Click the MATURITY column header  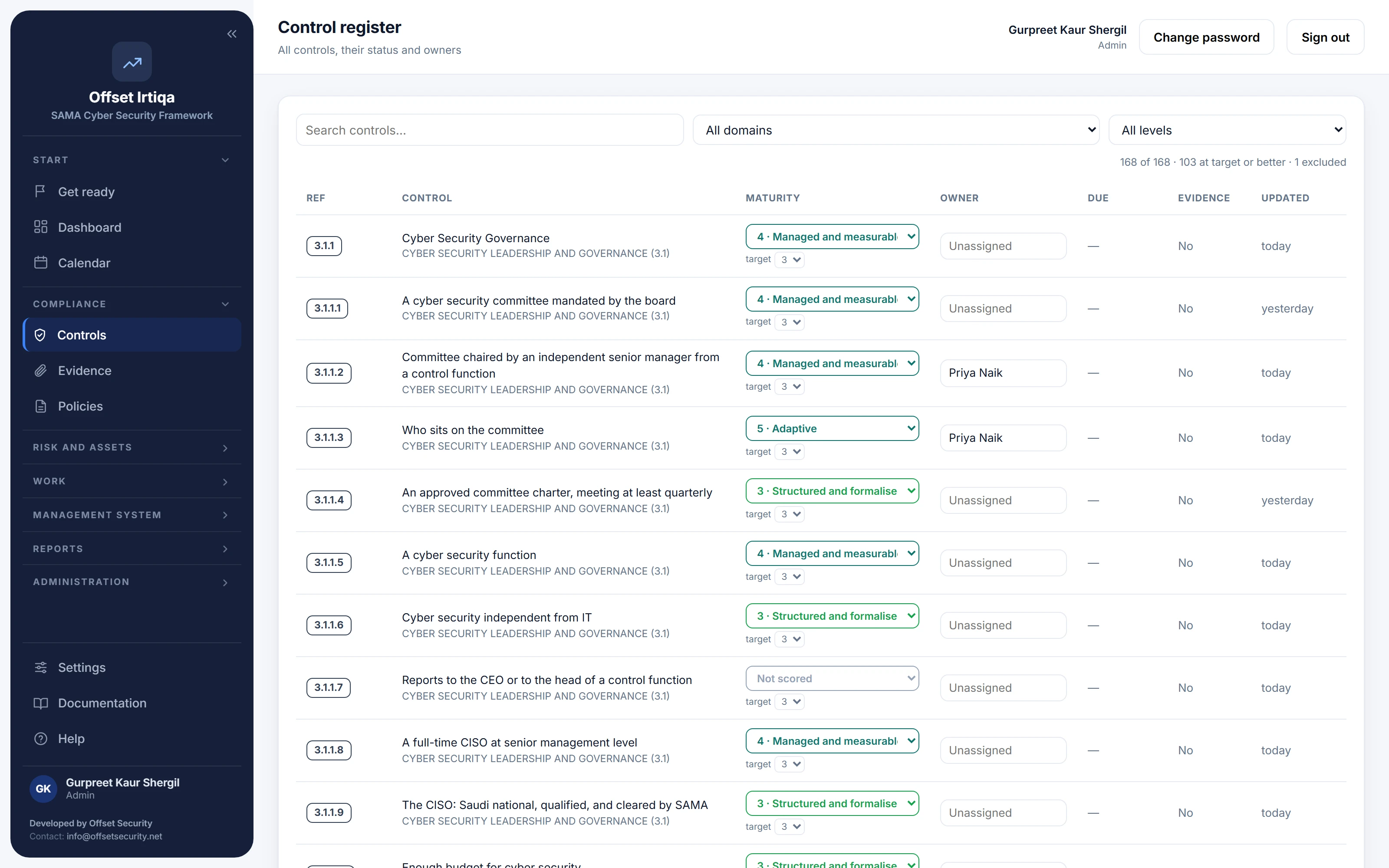click(x=773, y=198)
